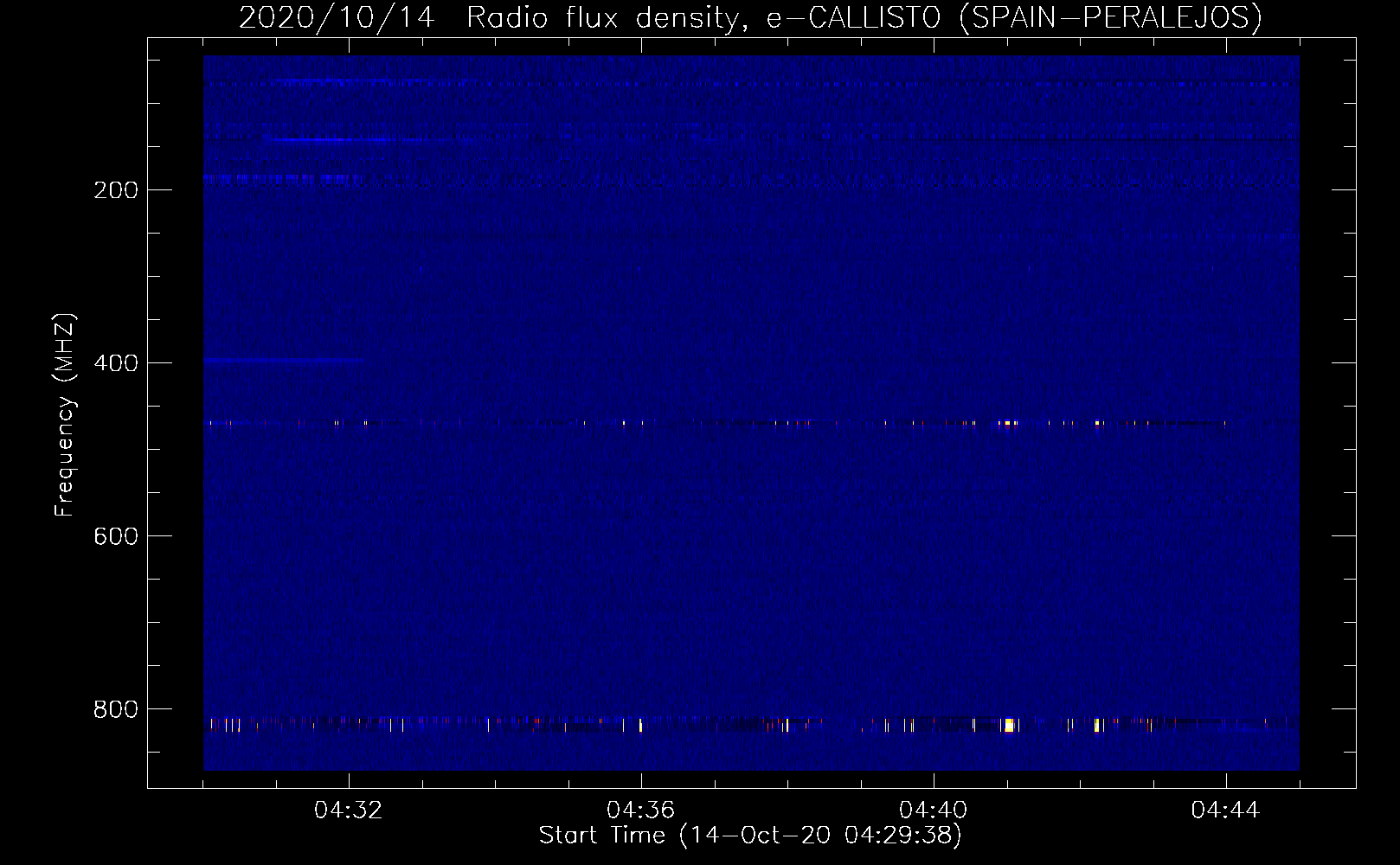Click the 600 frequency tick label
Image resolution: width=1400 pixels, height=865 pixels.
tap(116, 536)
